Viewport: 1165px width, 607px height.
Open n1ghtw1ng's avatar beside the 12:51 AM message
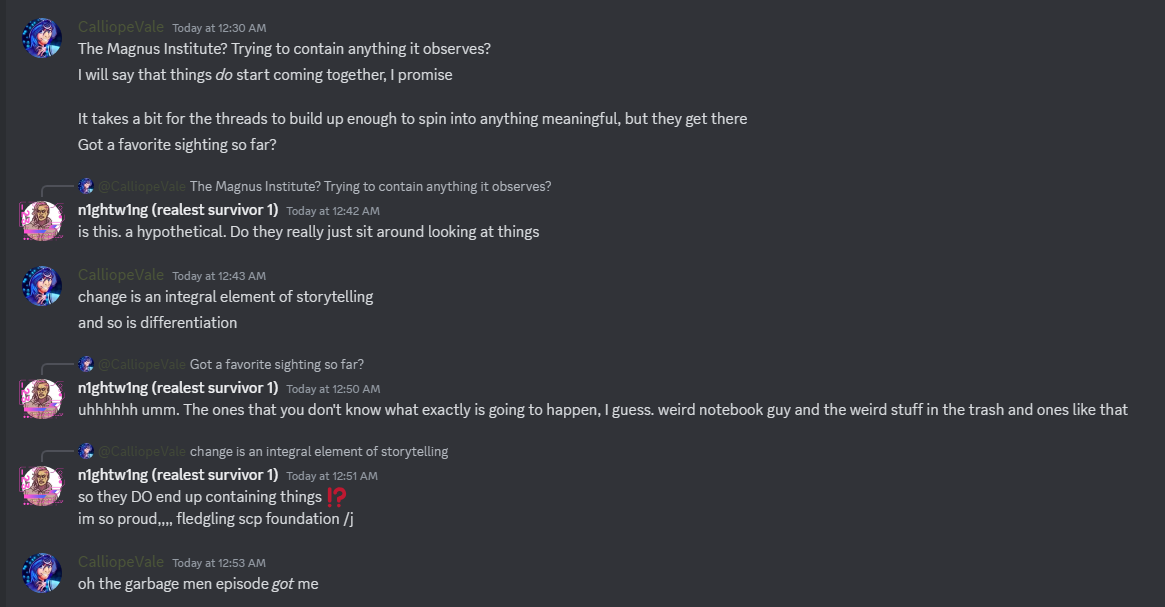[42, 485]
